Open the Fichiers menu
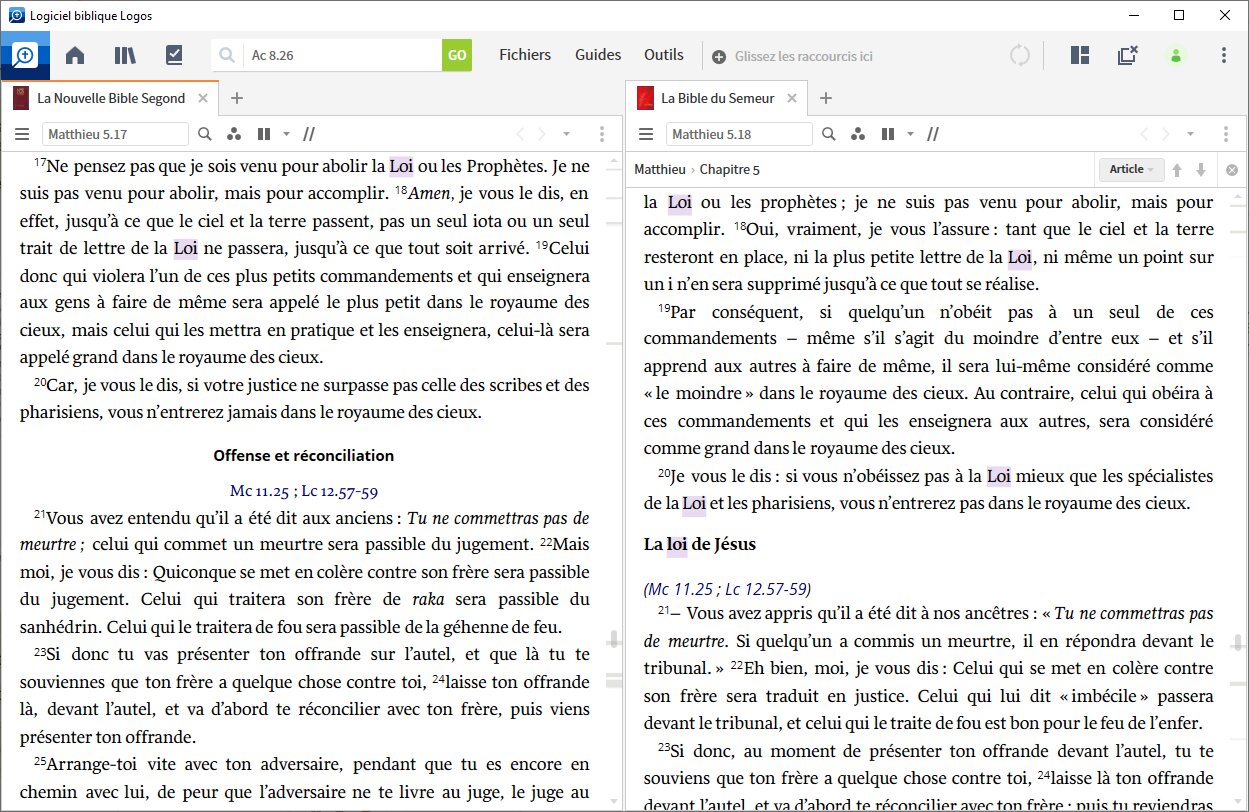The height and width of the screenshot is (812, 1249). (525, 55)
